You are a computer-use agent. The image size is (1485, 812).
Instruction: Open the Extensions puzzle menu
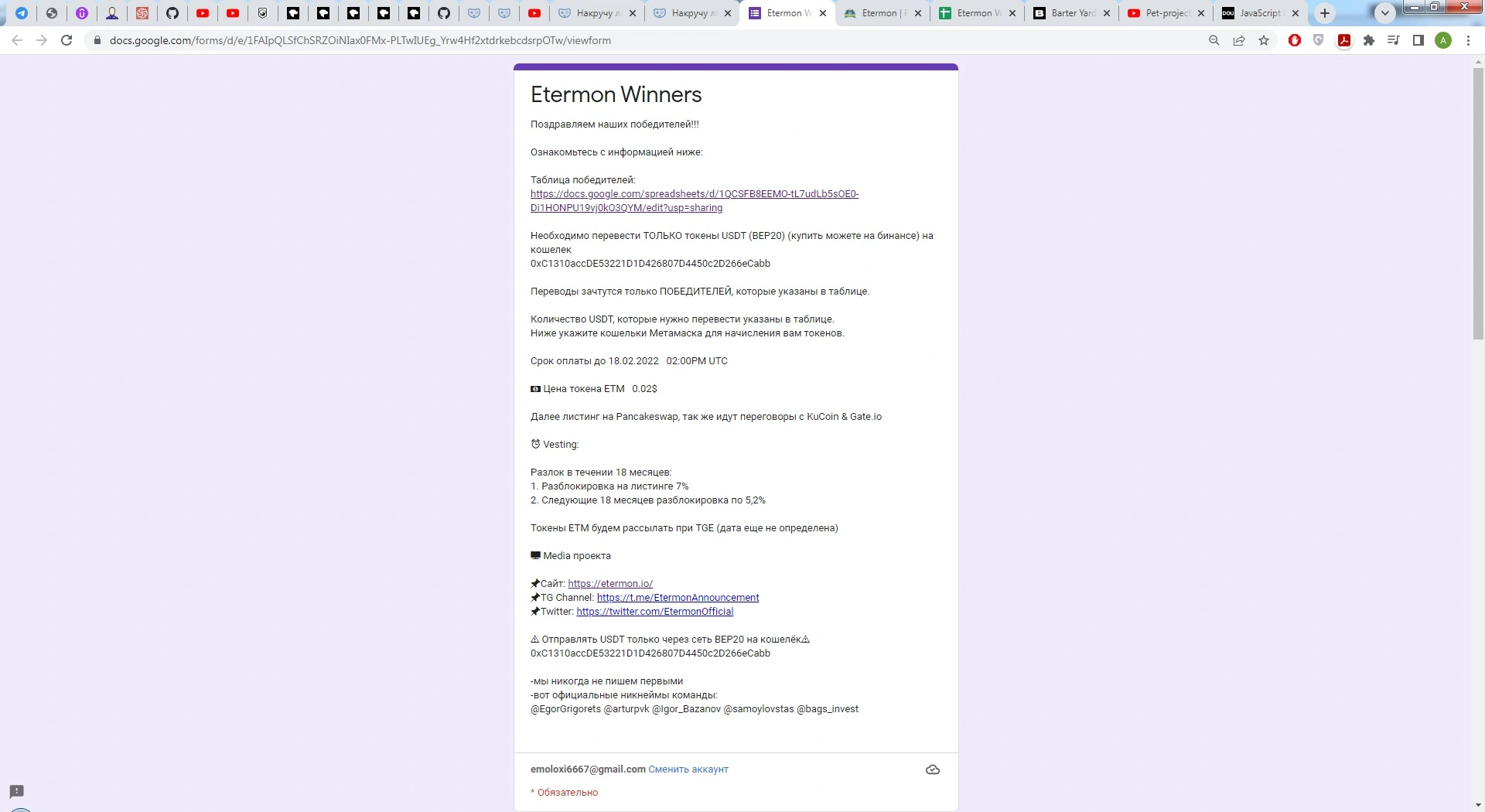click(x=1369, y=40)
